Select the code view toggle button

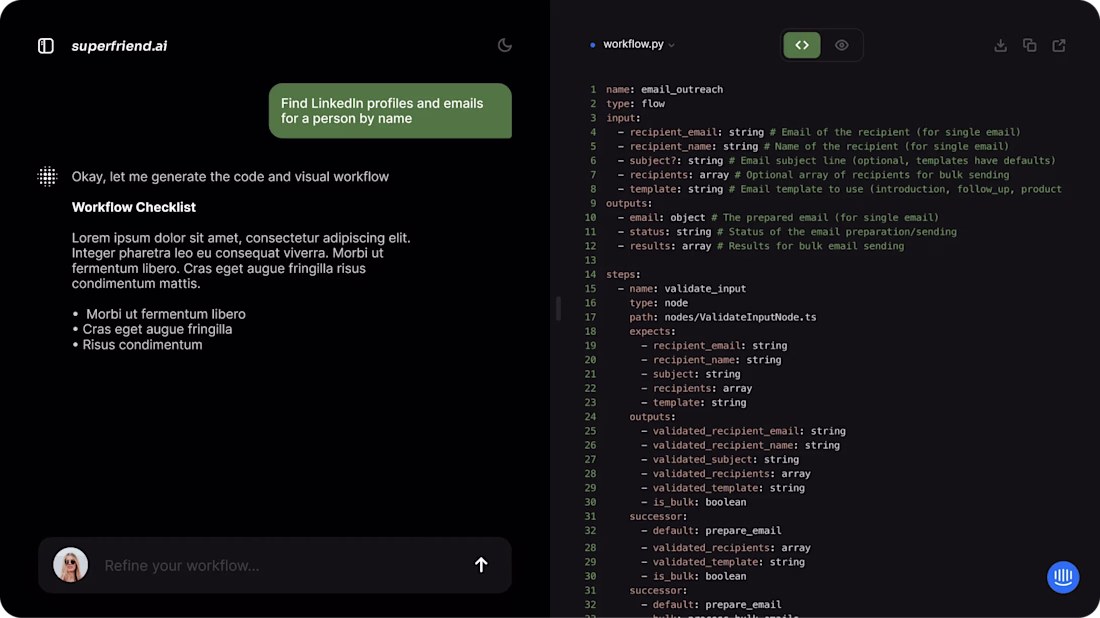point(801,45)
